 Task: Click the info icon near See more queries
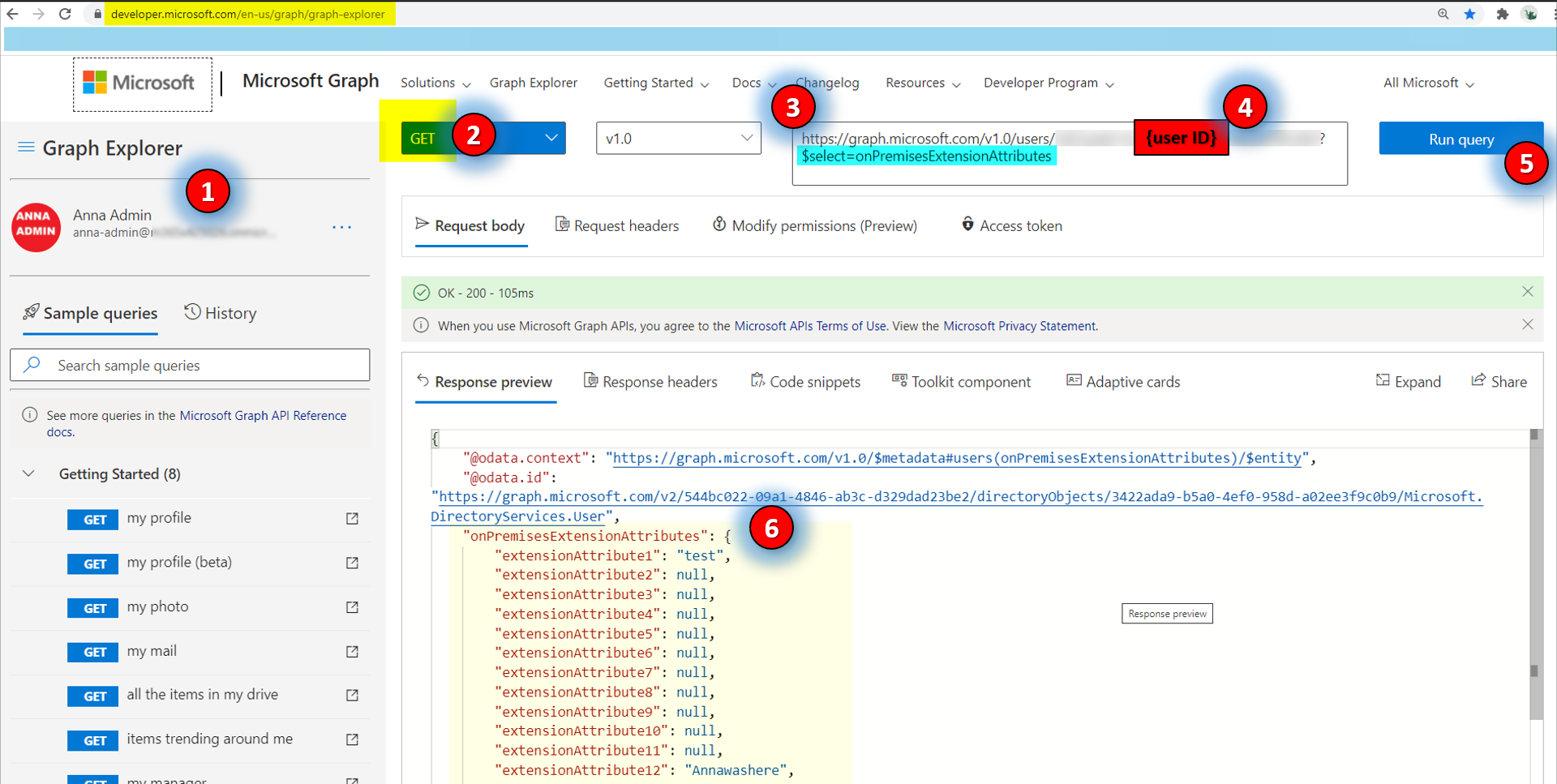(30, 414)
